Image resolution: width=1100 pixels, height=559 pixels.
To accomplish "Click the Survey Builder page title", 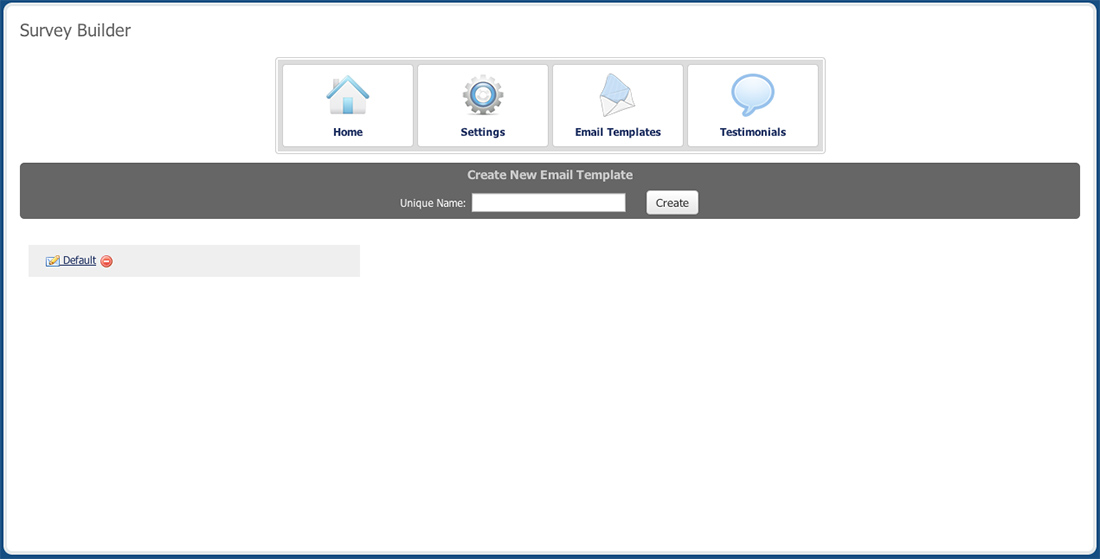I will 75,31.
